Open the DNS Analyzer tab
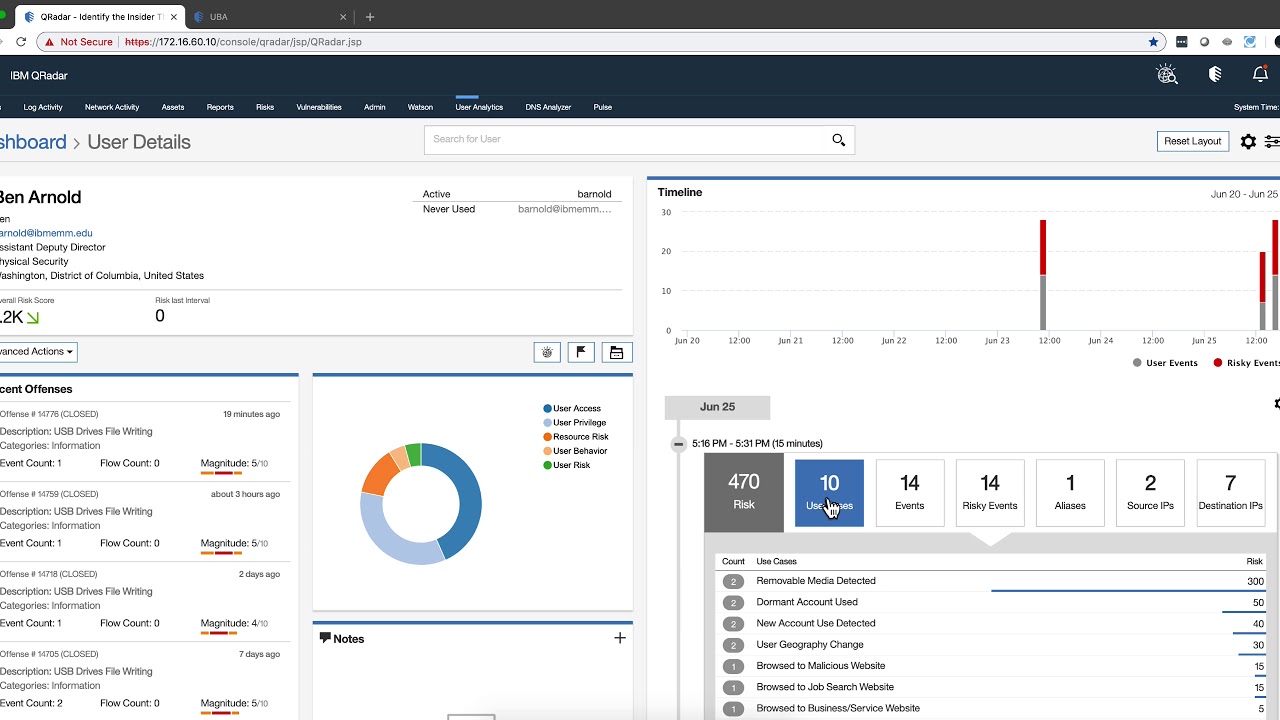 point(548,107)
